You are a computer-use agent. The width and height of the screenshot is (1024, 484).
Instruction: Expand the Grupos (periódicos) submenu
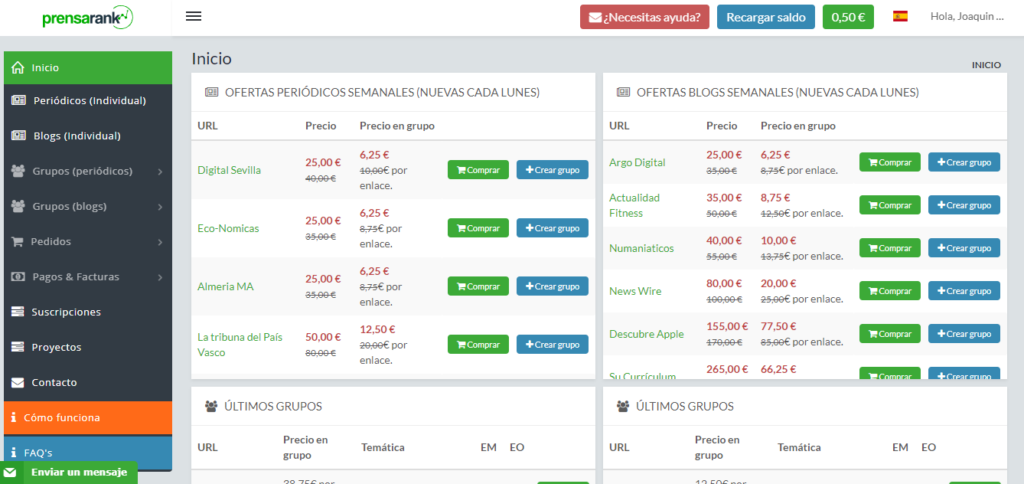(160, 172)
